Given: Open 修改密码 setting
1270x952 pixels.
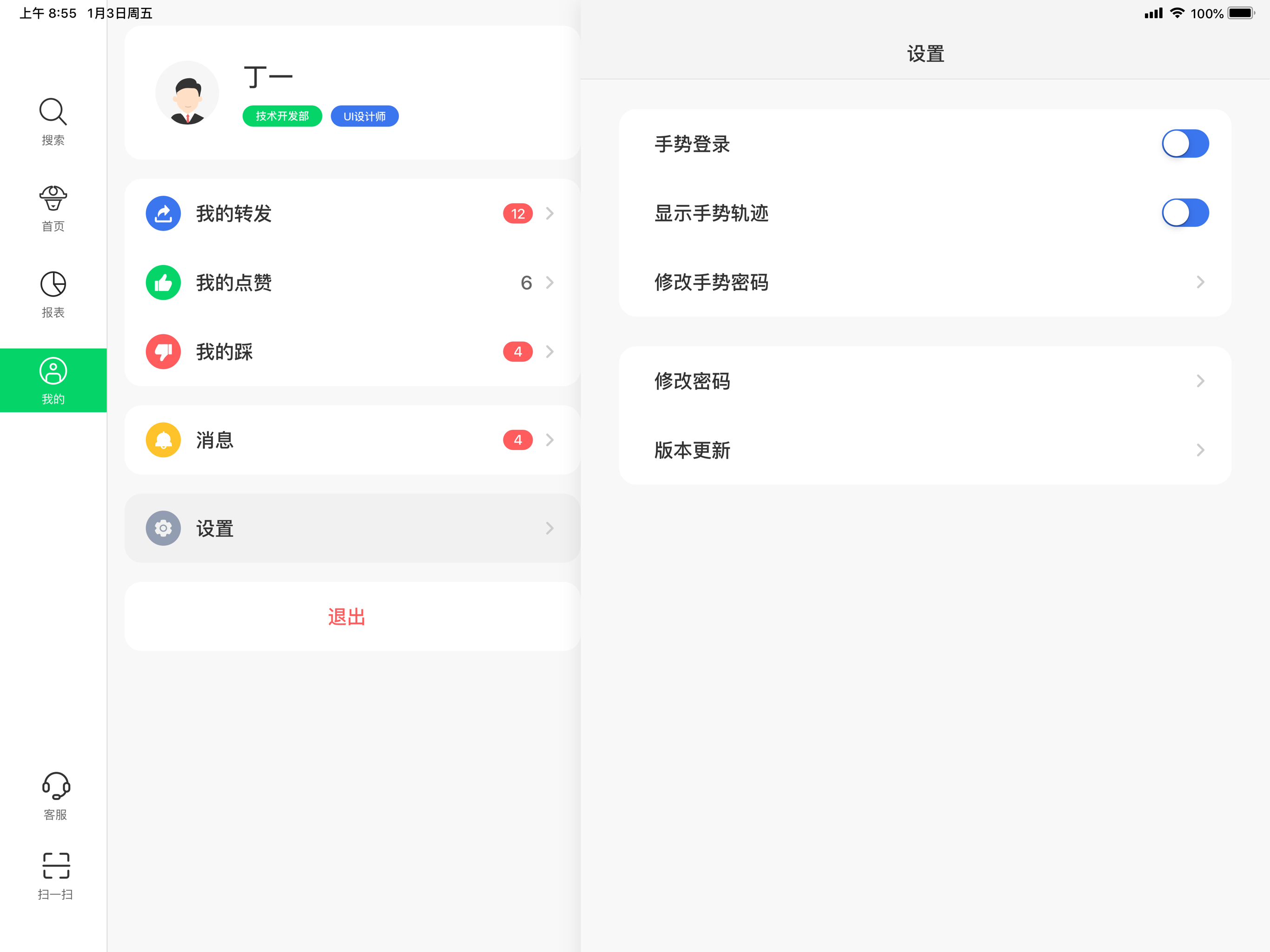Looking at the screenshot, I should point(925,381).
